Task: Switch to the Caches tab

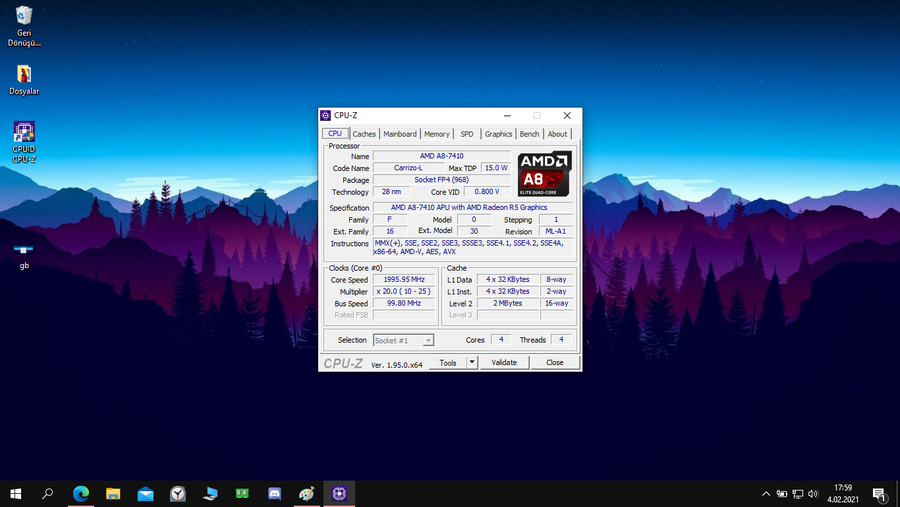Action: point(364,134)
